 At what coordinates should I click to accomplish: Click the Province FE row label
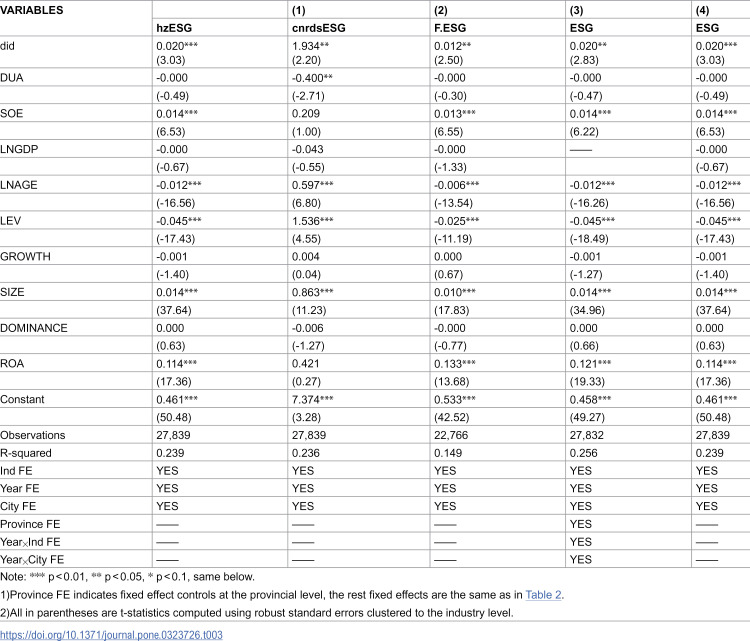coord(30,524)
